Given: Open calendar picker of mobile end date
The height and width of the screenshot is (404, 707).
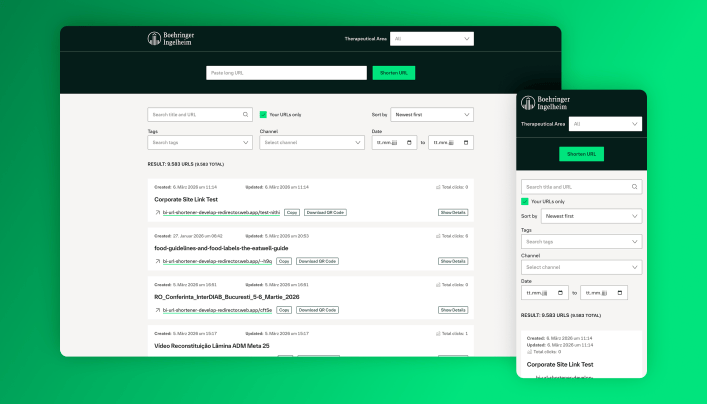Looking at the screenshot, I should coord(620,293).
